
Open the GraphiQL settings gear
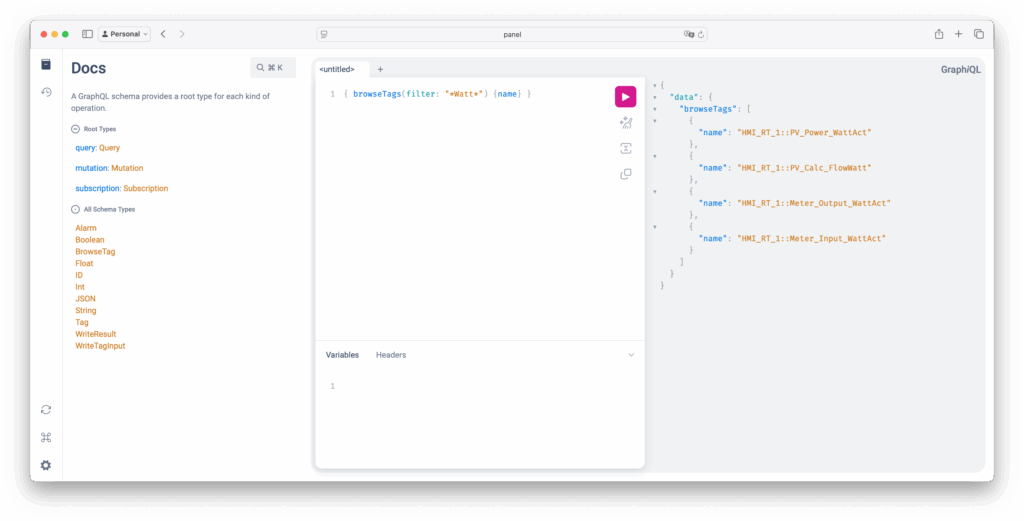point(46,465)
